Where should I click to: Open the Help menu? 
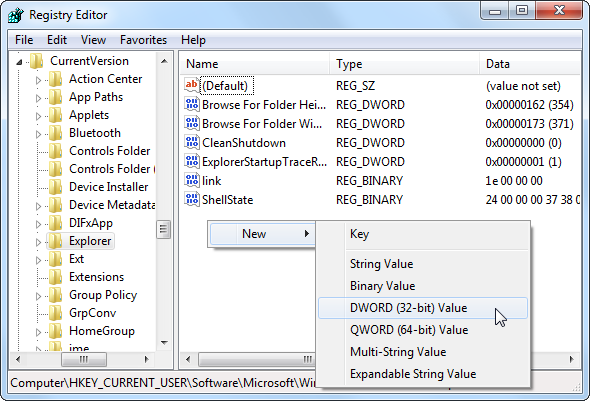tap(193, 40)
